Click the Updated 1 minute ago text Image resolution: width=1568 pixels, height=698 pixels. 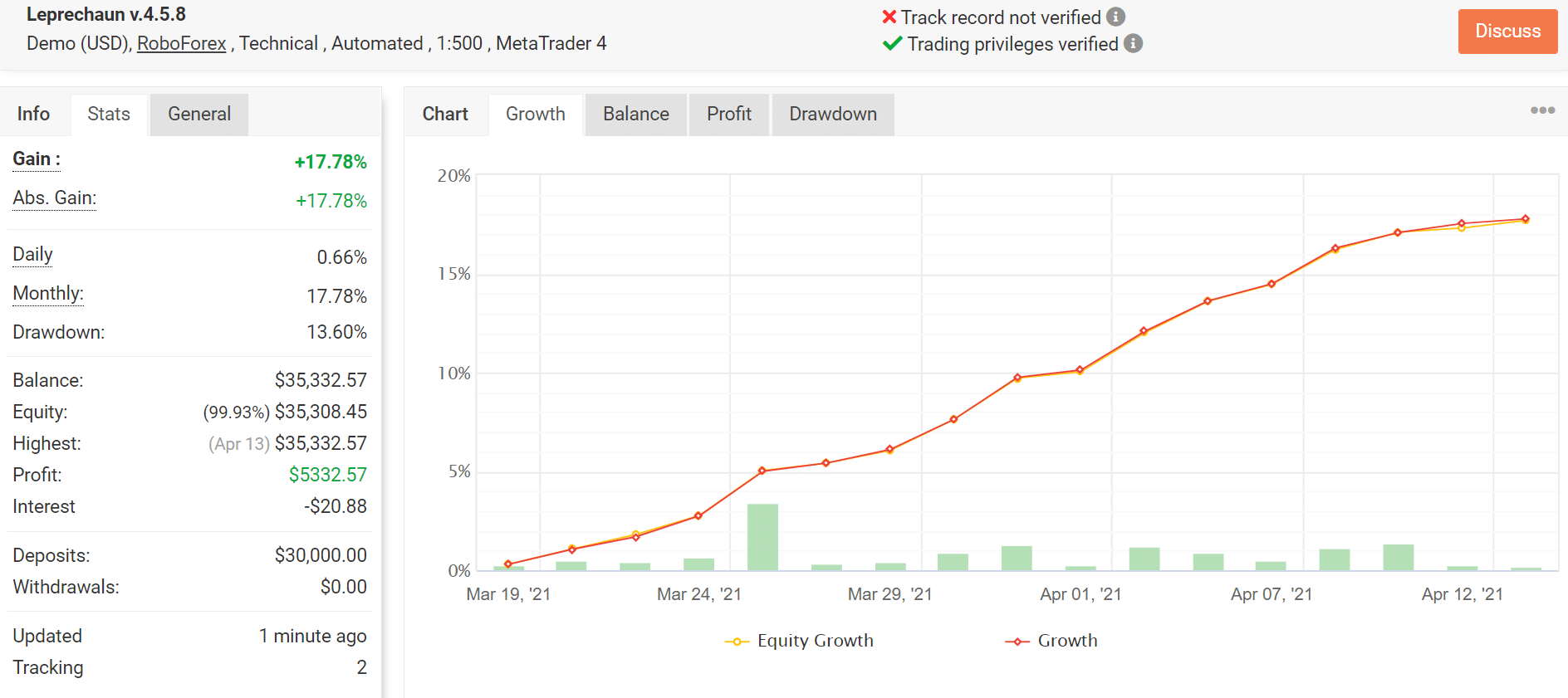point(312,636)
